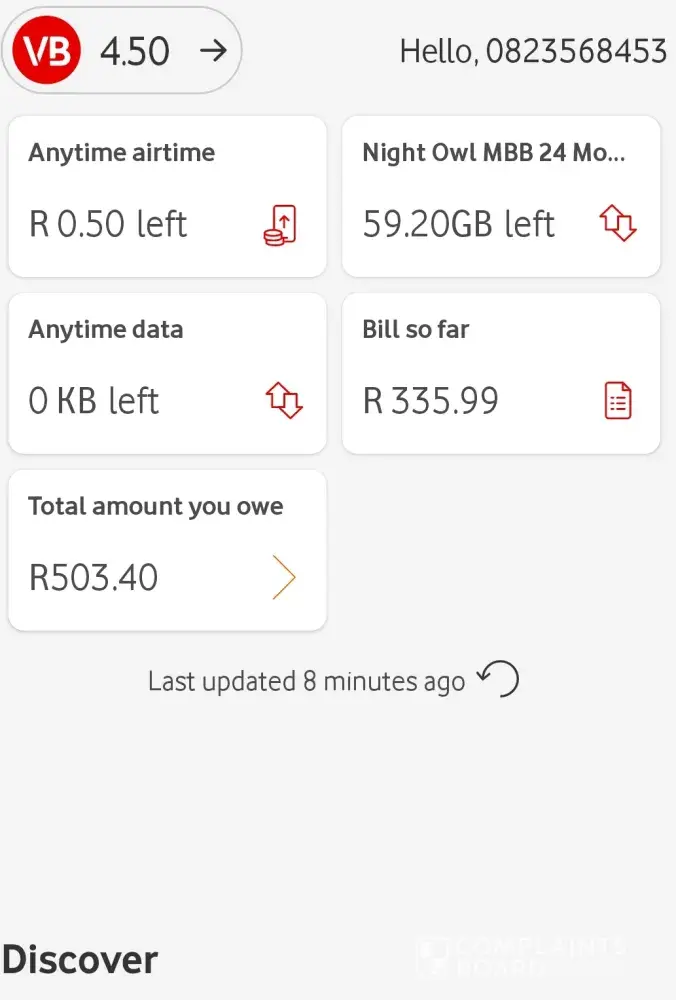Tap the R 335.99 bill amount
Image resolution: width=676 pixels, height=1000 pixels.
(430, 401)
